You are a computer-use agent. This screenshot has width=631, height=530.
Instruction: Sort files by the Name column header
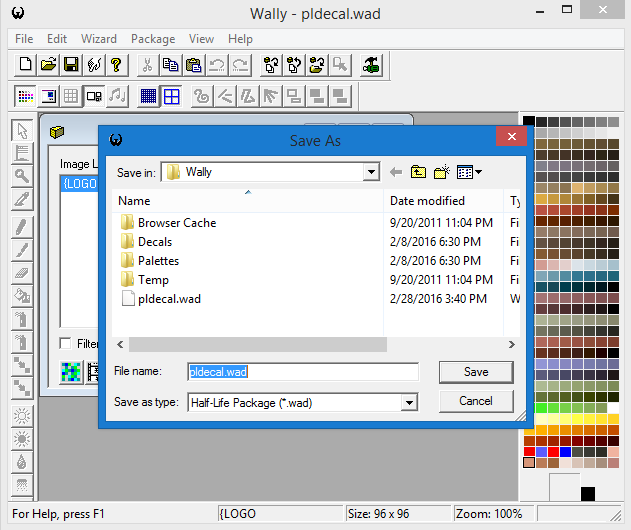point(247,201)
